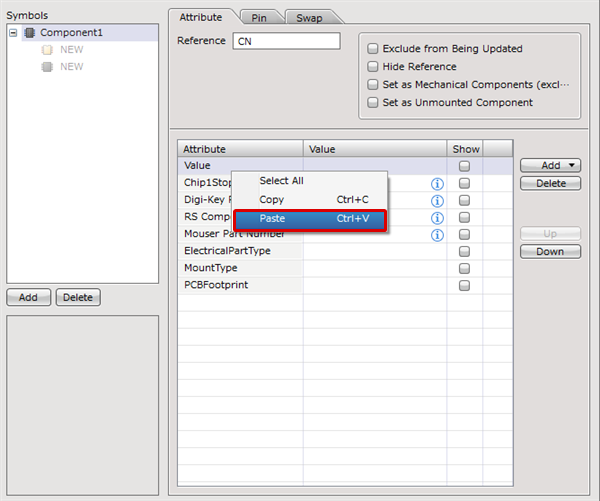Toggle the Hide Reference checkbox
Image resolution: width=600 pixels, height=501 pixels.
(x=373, y=67)
